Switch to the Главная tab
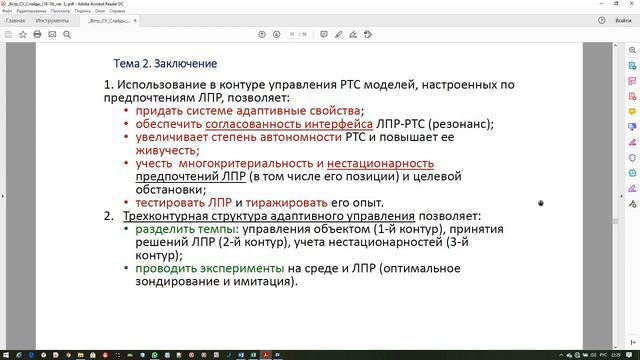Viewport: 640px width, 360px height. [x=16, y=20]
